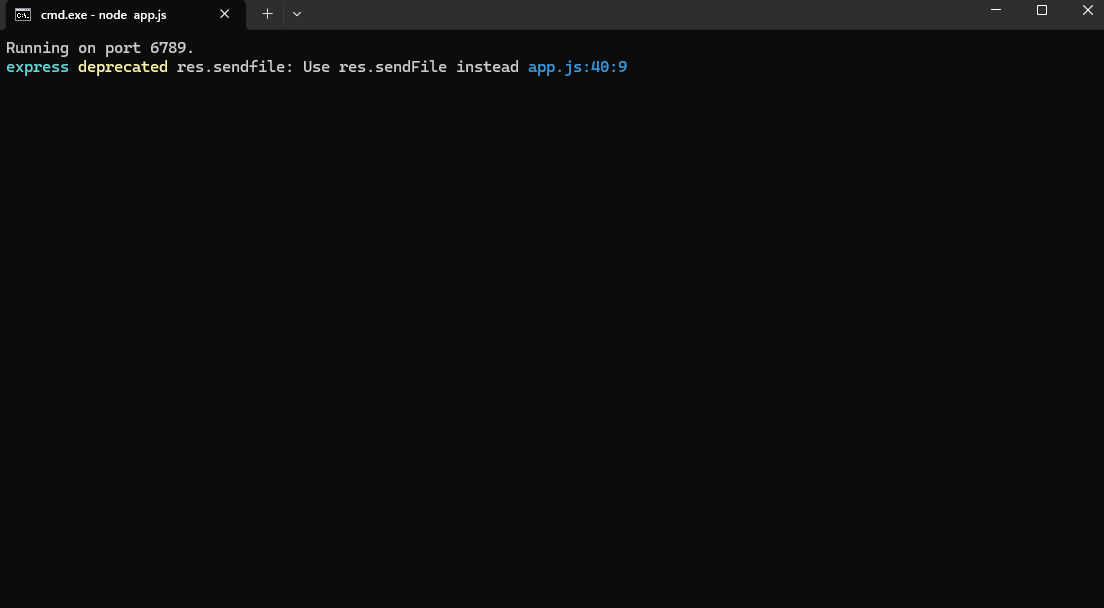The image size is (1104, 608).
Task: Expand the new tab profile dropdown chevron
Action: [x=297, y=14]
